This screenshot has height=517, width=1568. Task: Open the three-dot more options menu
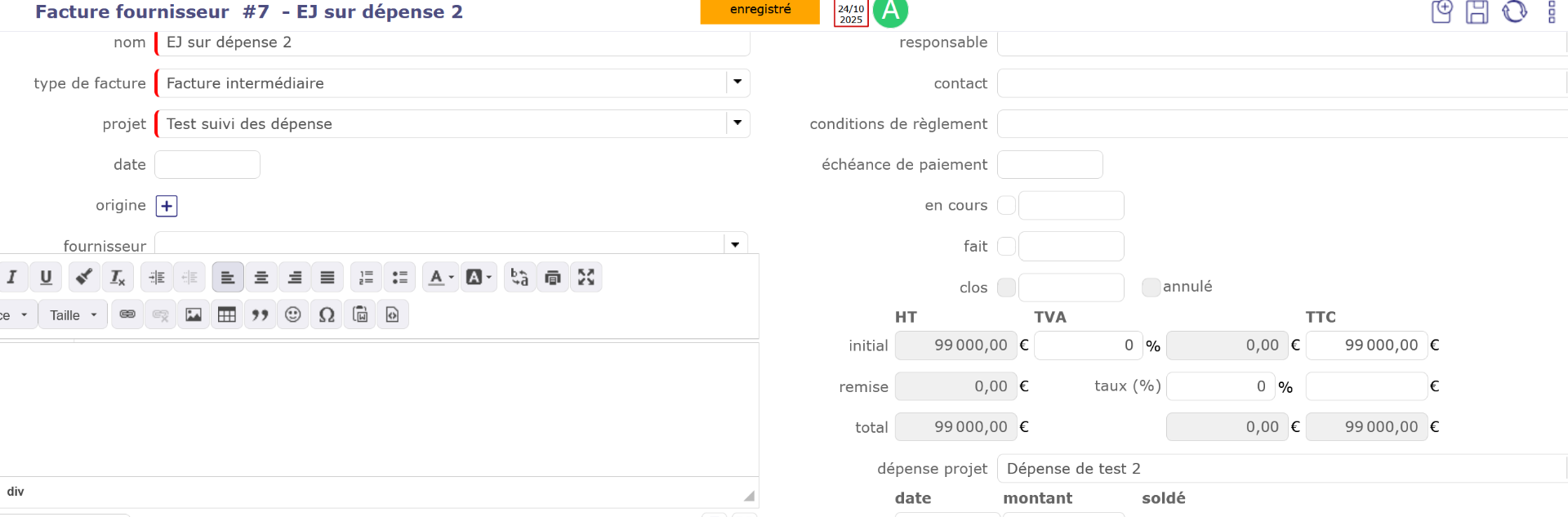[x=1552, y=12]
